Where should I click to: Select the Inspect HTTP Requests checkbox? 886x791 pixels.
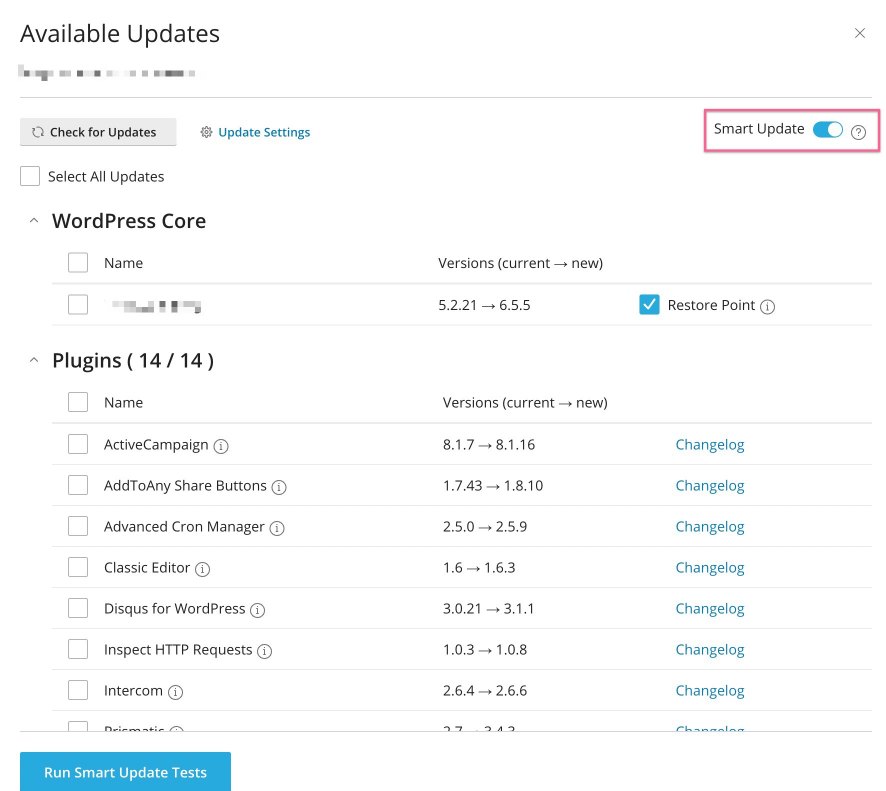click(78, 649)
